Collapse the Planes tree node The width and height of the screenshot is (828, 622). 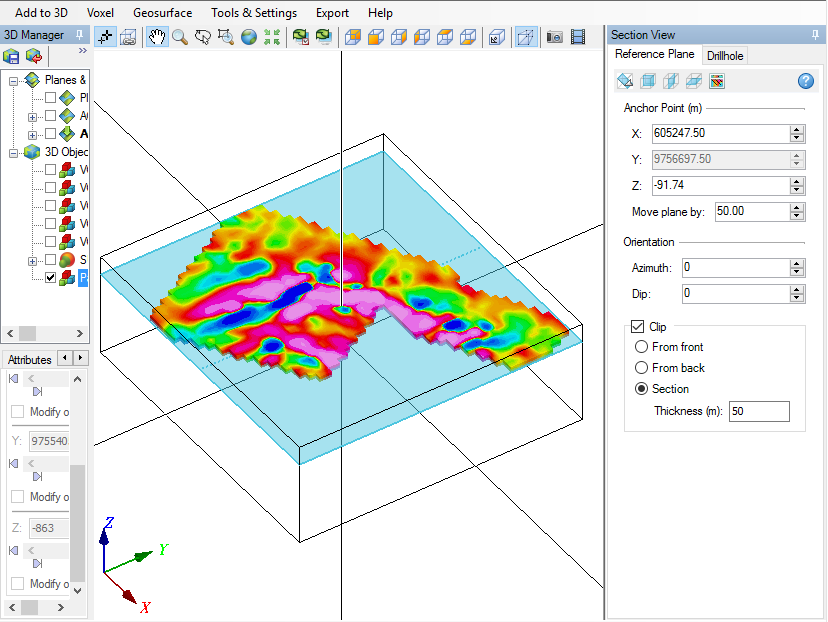click(15, 80)
